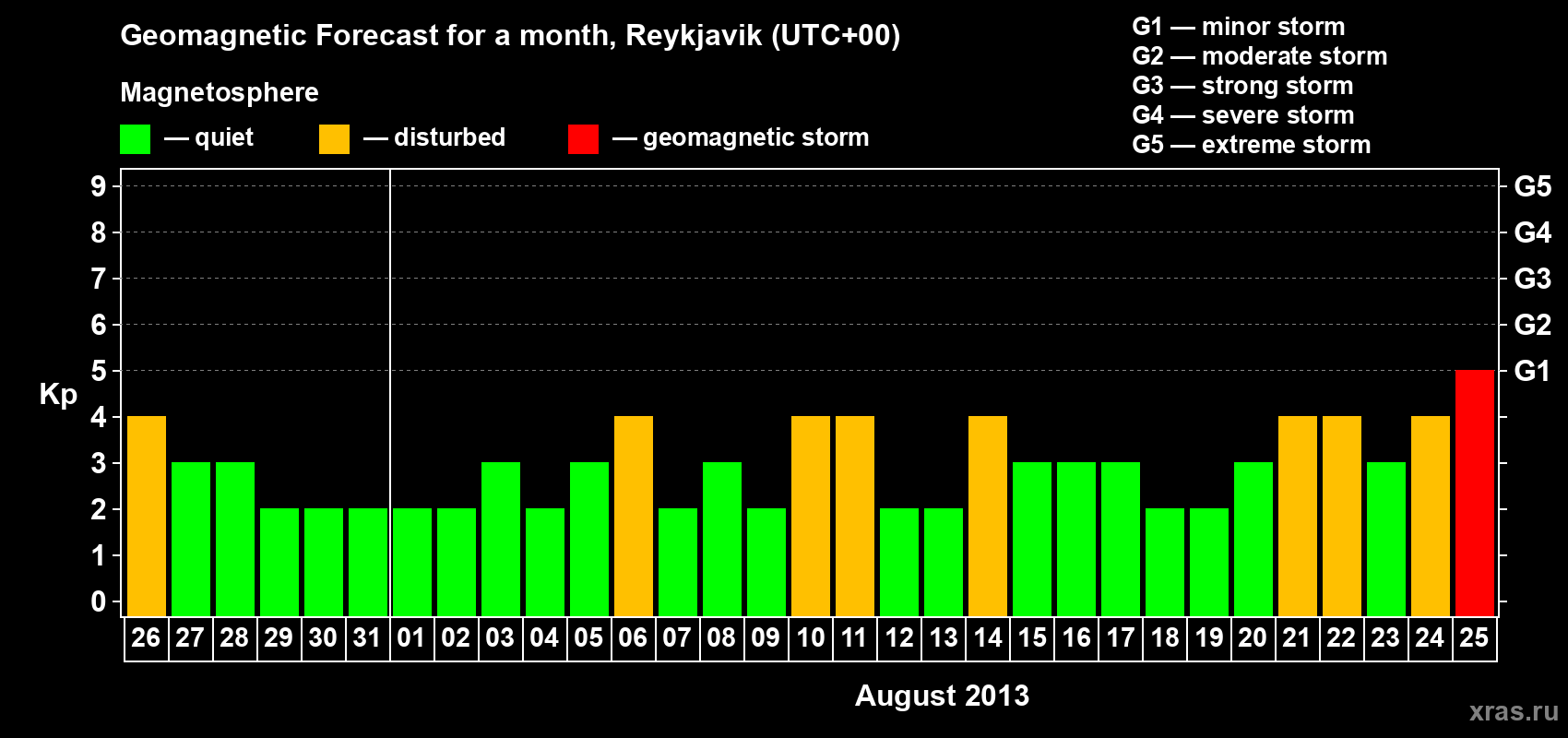Click the green bar for August 18
Viewport: 1568px width, 738px height.
pos(1165,562)
